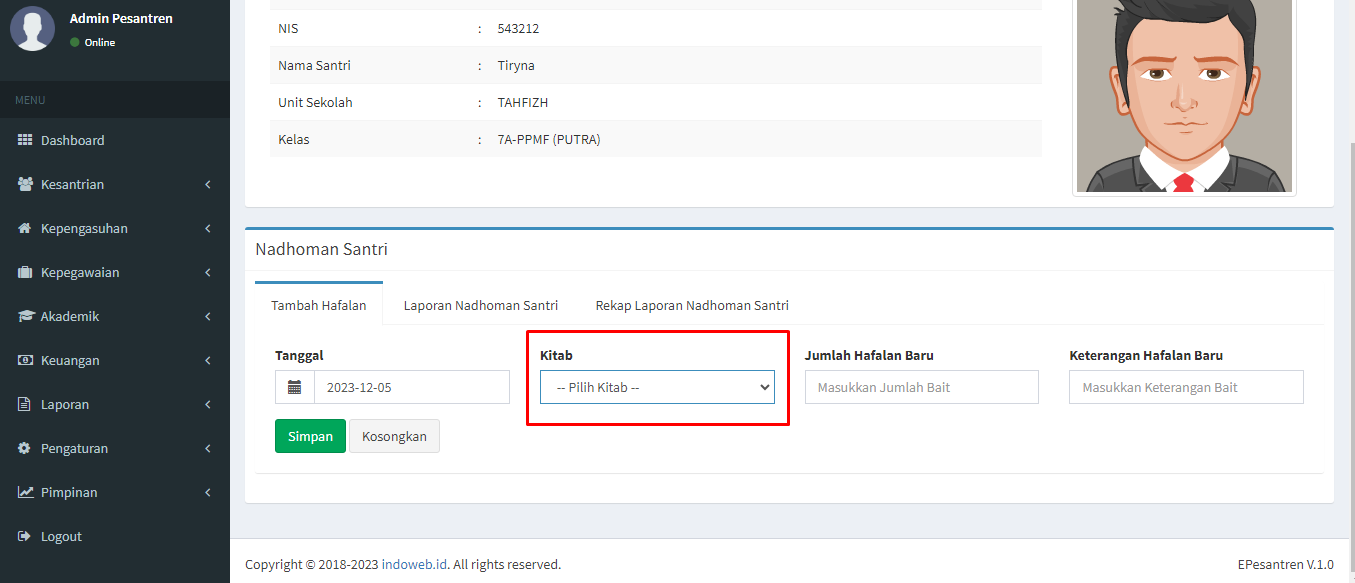The image size is (1355, 583).
Task: Click the Keuangan money icon
Action: [x=25, y=361]
